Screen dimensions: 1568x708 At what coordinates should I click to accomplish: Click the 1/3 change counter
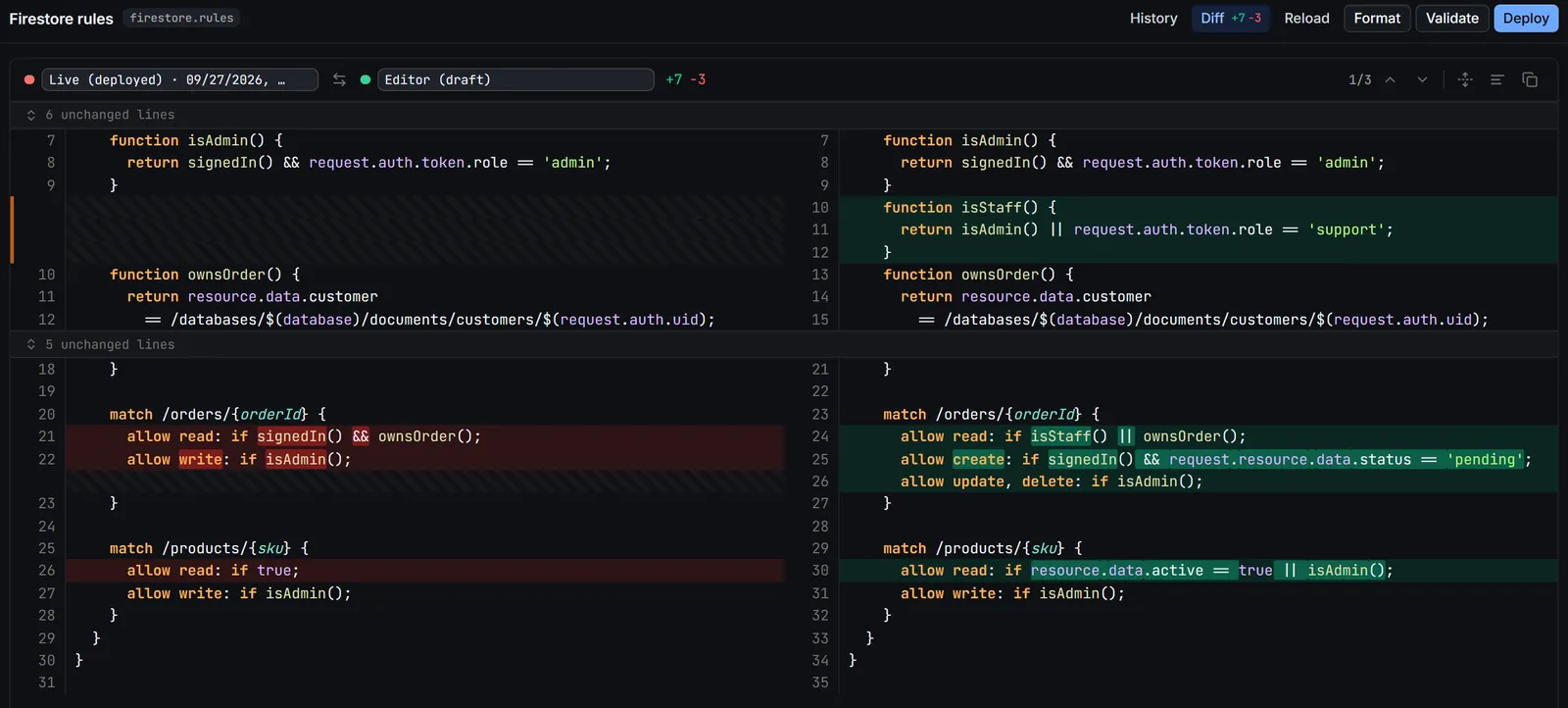1360,79
